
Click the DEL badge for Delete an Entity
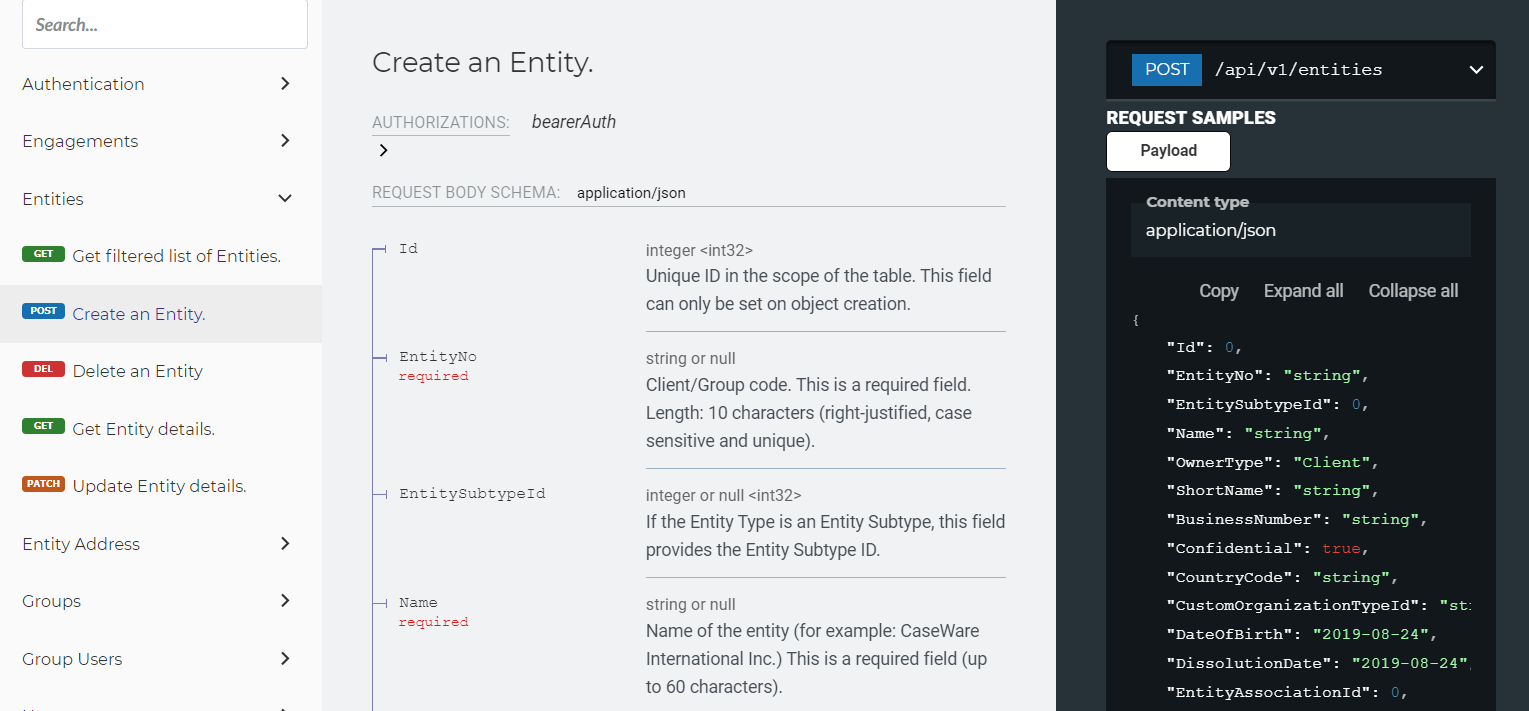tap(43, 370)
